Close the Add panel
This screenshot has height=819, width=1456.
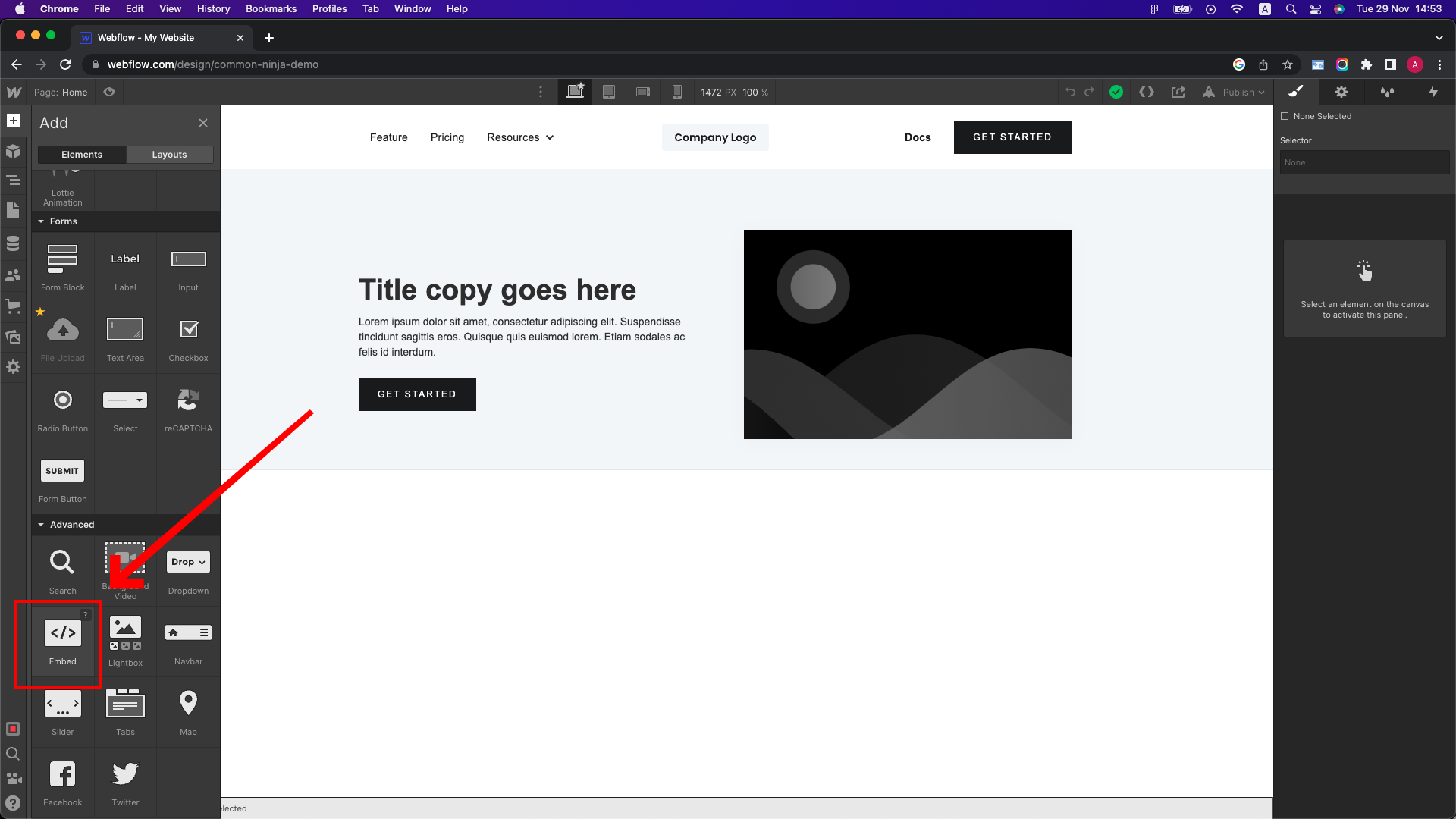[x=203, y=123]
